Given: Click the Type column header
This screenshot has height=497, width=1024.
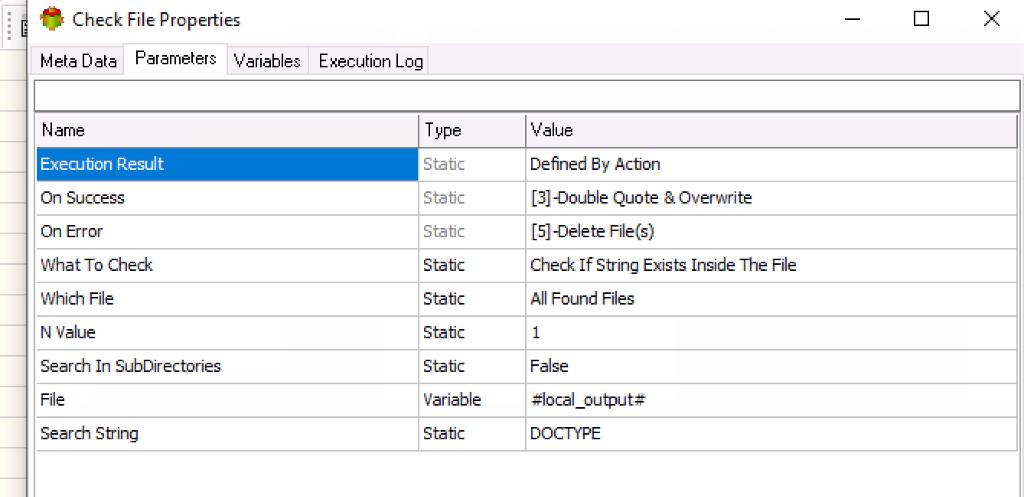Looking at the screenshot, I should point(472,131).
